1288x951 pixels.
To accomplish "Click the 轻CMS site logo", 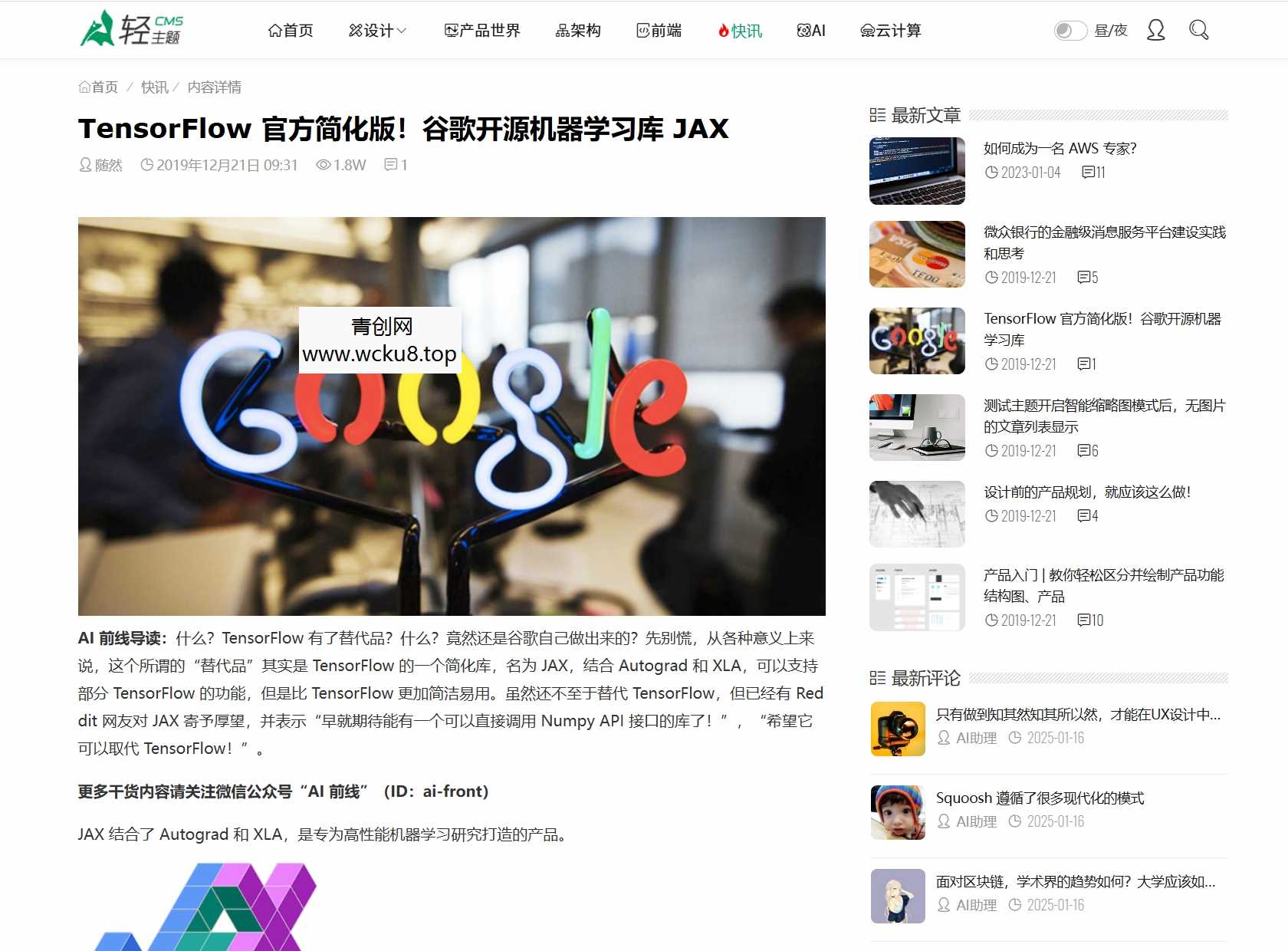I will [132, 29].
